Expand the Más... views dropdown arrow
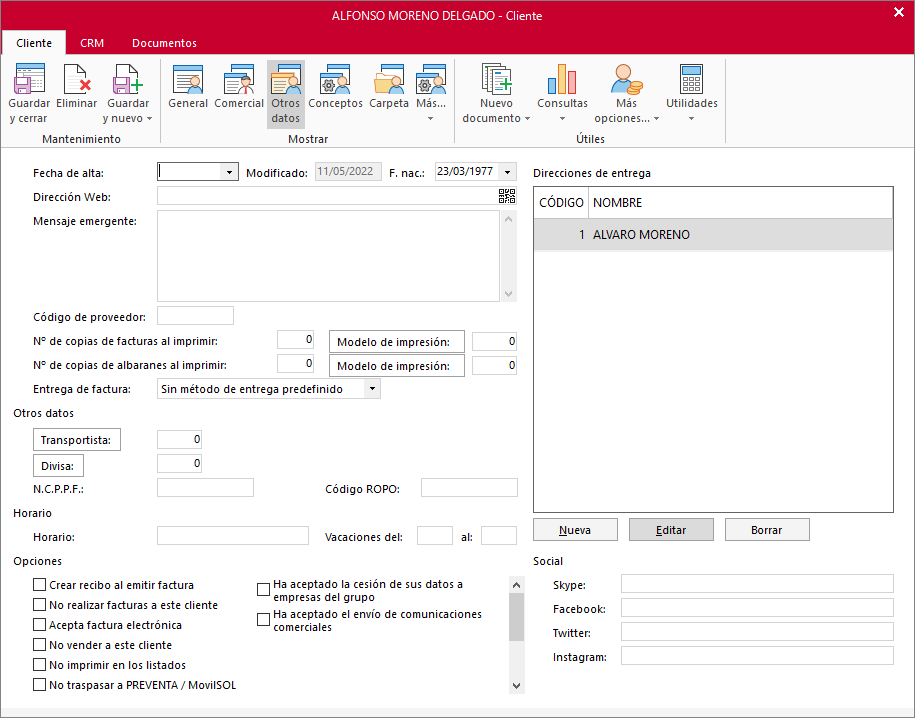The height and width of the screenshot is (718, 915). [431, 118]
